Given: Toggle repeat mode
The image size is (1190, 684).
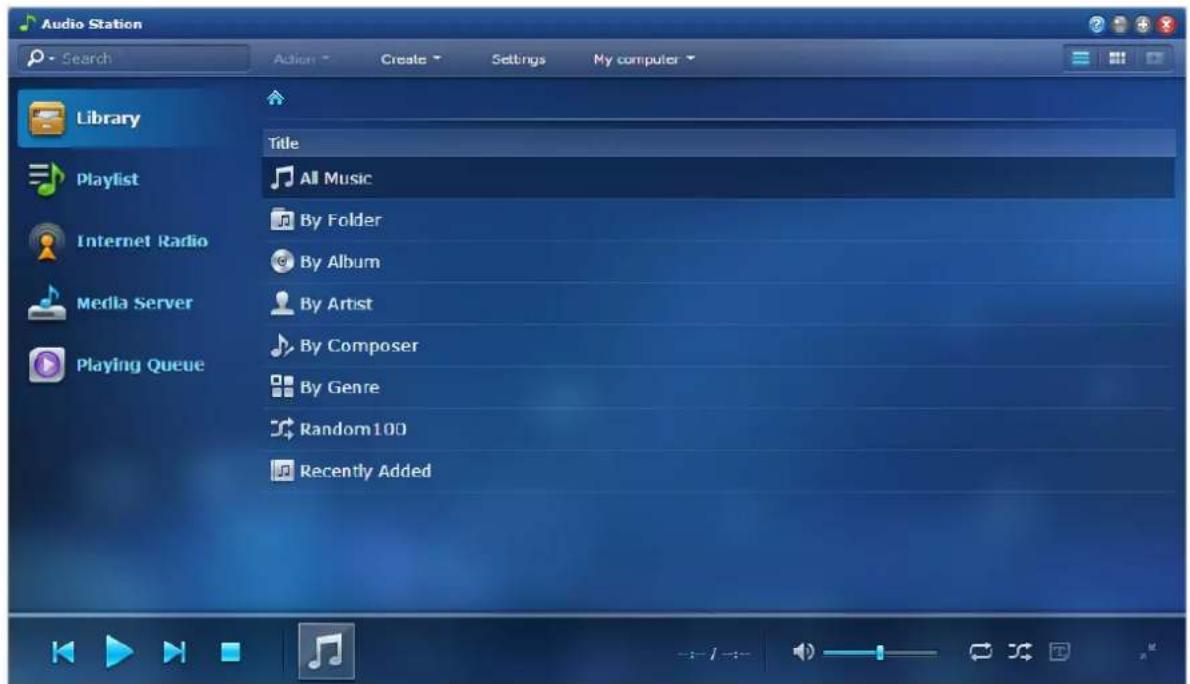Looking at the screenshot, I should tap(981, 651).
